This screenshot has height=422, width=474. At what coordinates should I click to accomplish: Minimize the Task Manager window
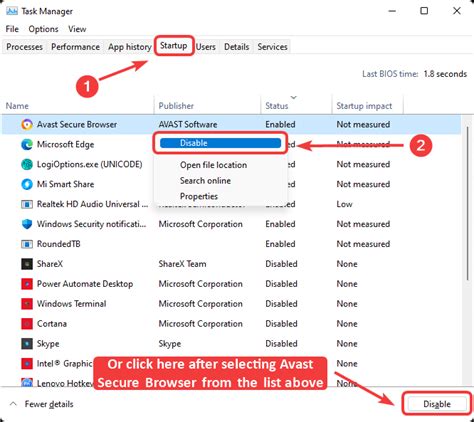pyautogui.click(x=392, y=11)
